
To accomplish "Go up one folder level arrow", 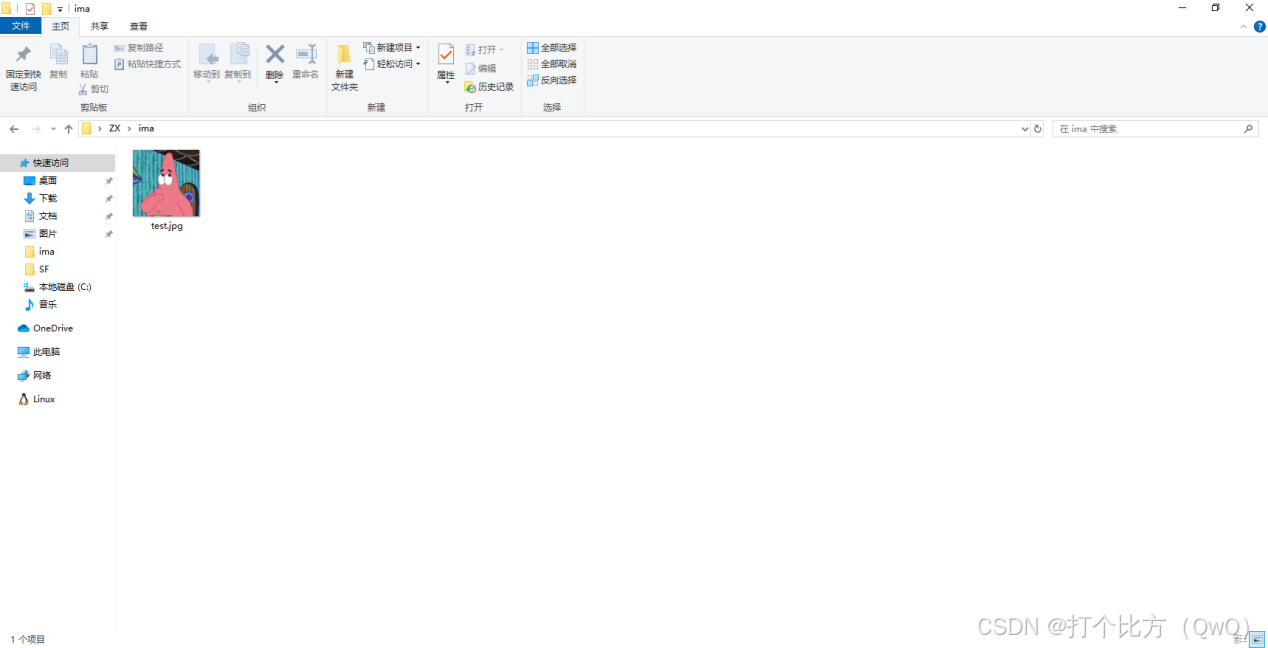I will click(68, 129).
